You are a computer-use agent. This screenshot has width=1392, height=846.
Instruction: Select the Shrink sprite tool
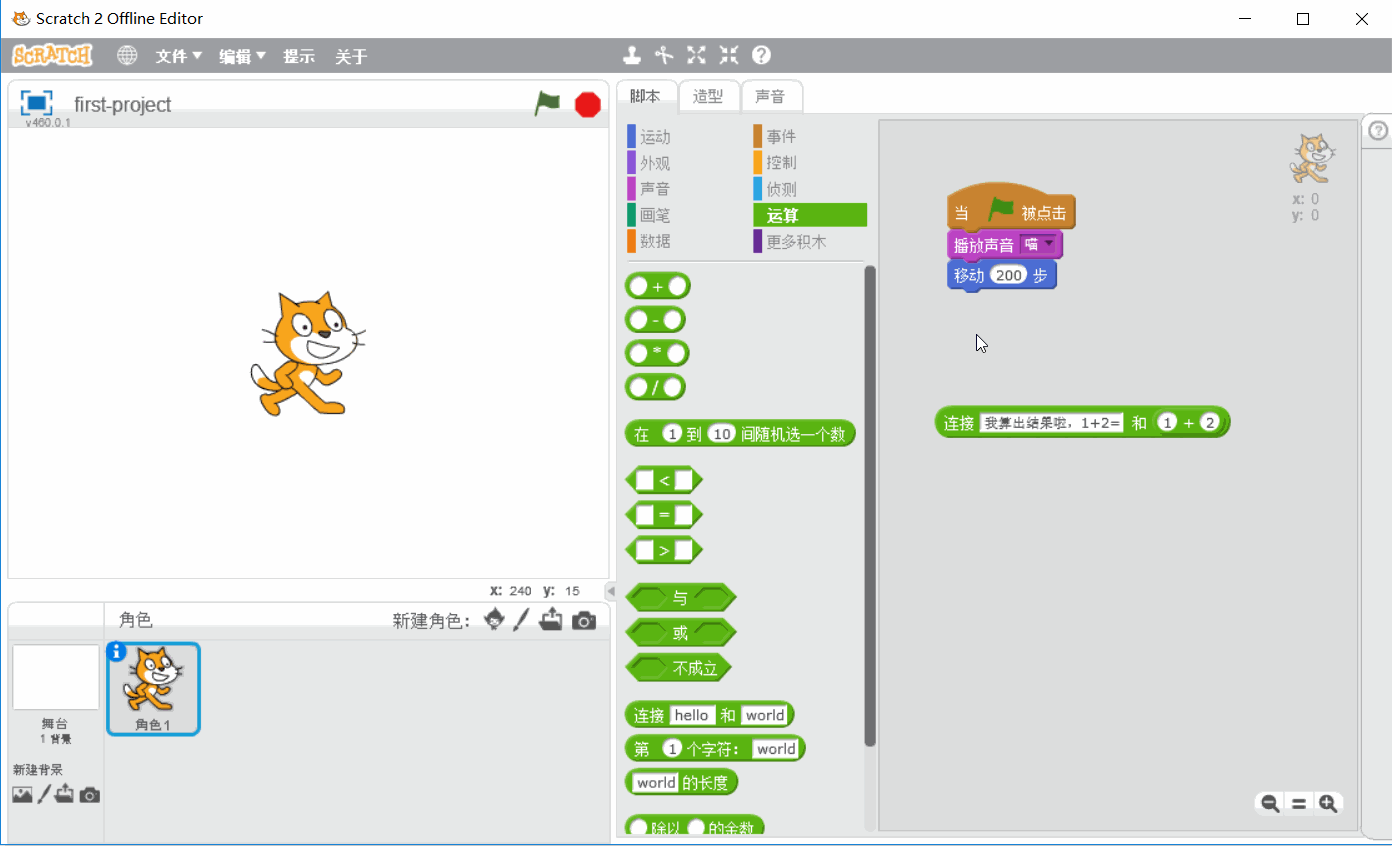point(729,55)
